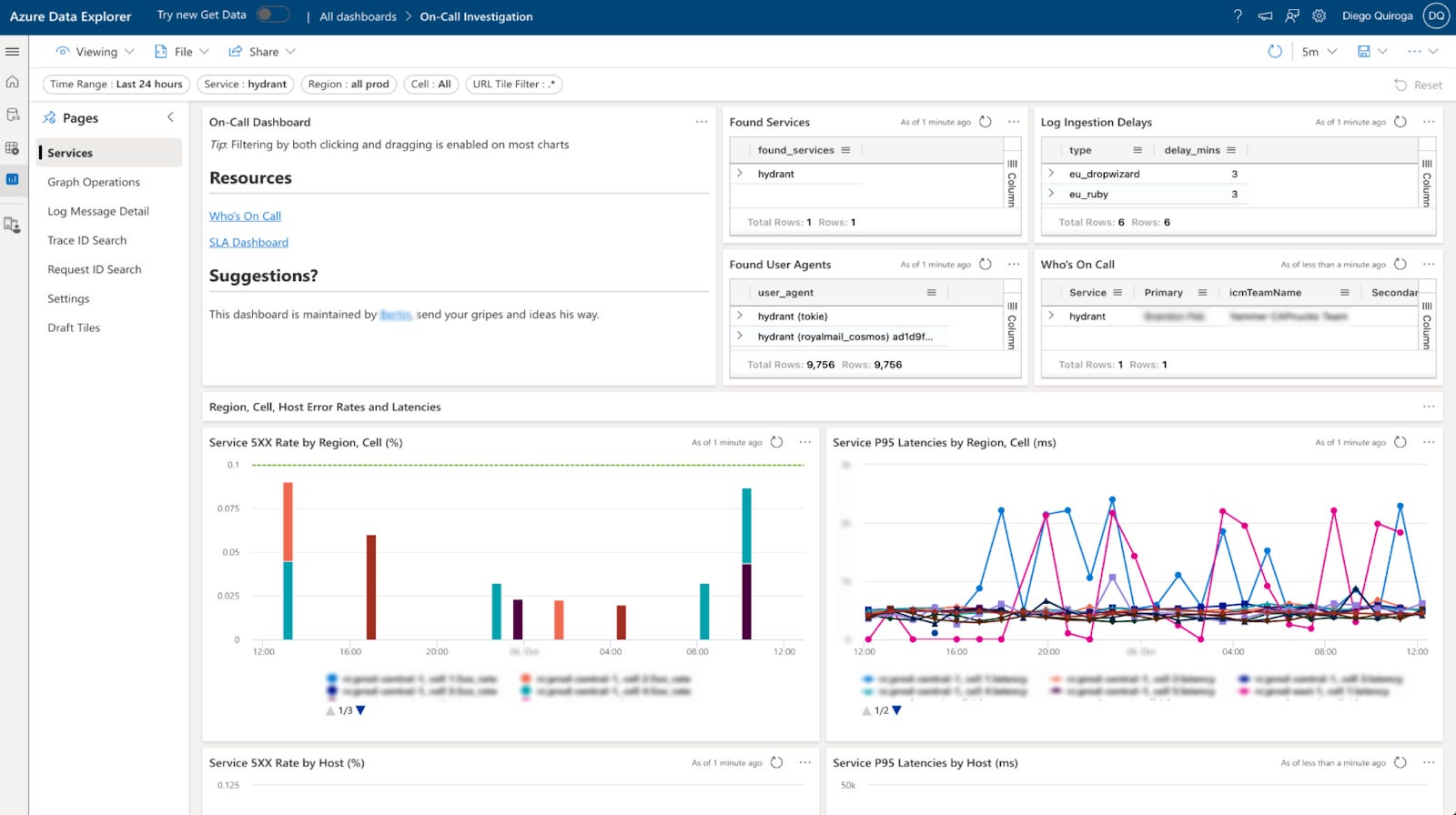This screenshot has width=1456, height=815.
Task: Refresh Service 5XX Rate by Region tile
Action: tap(776, 442)
